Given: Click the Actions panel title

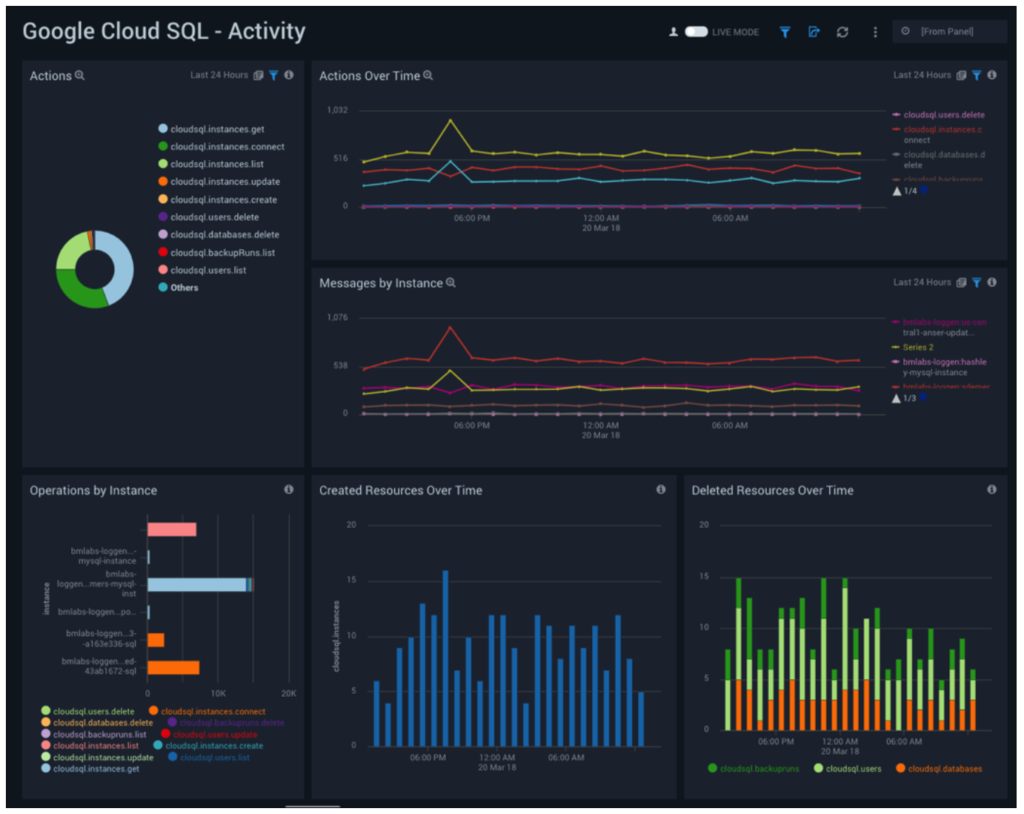Looking at the screenshot, I should [50, 76].
